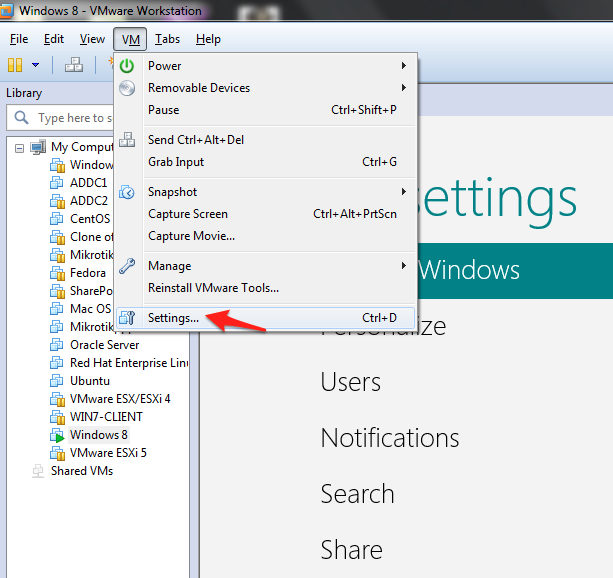613x578 pixels.
Task: Select Windows 8 in the library tree
Action: click(x=99, y=435)
